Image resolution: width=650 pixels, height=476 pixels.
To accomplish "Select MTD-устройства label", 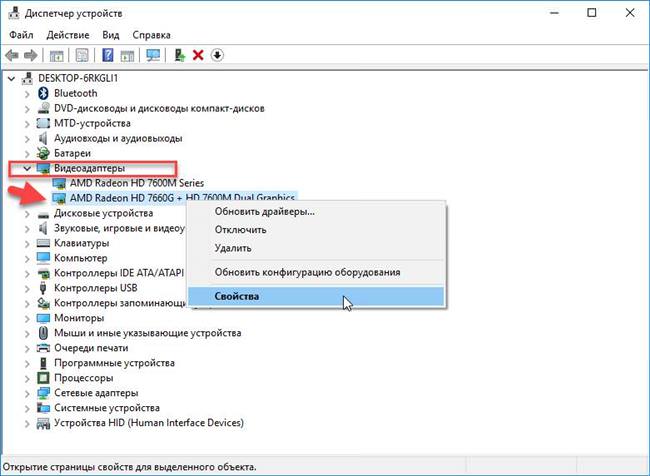I will tap(92, 123).
